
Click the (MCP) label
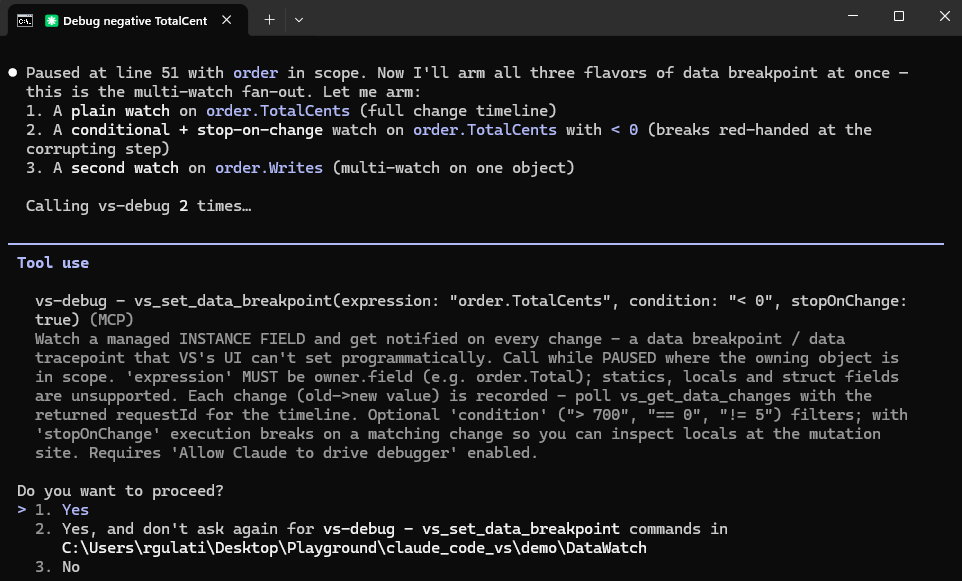[x=111, y=320]
